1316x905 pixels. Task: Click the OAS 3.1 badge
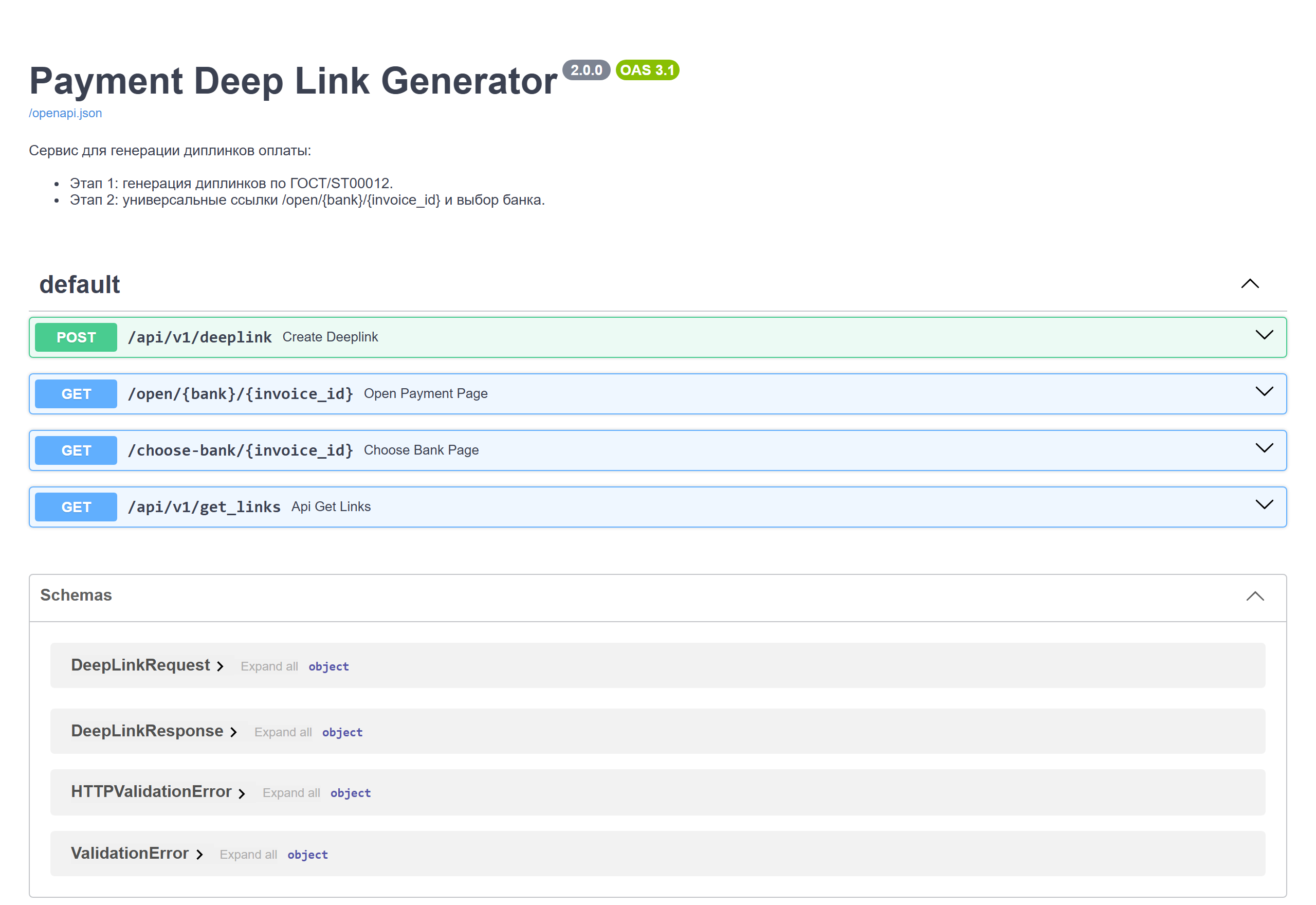[x=647, y=70]
